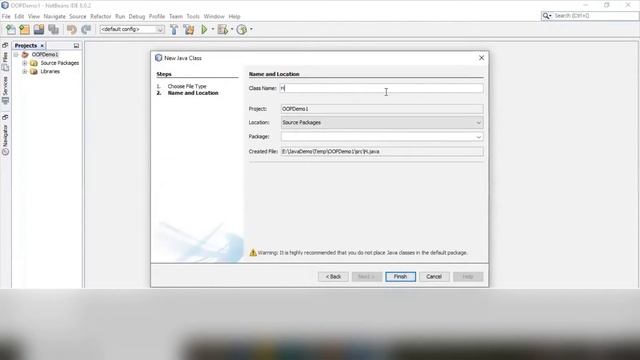Select Source Packages in tree

click(x=60, y=63)
